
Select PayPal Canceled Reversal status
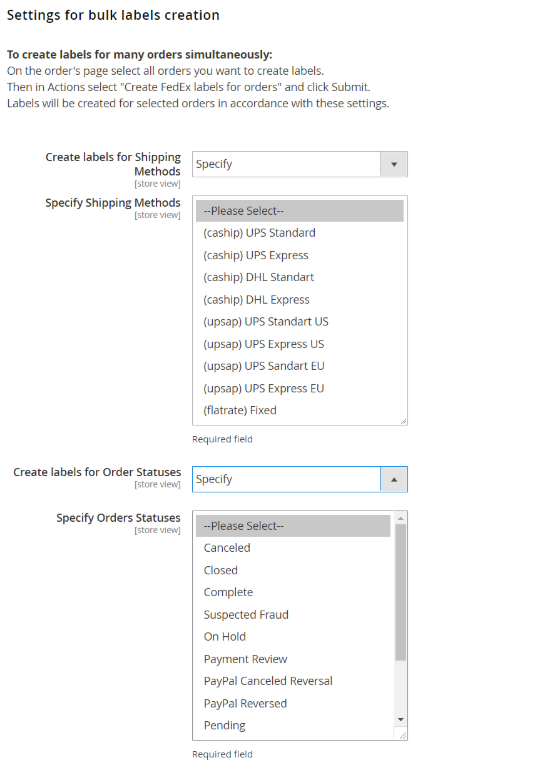[x=293, y=681]
